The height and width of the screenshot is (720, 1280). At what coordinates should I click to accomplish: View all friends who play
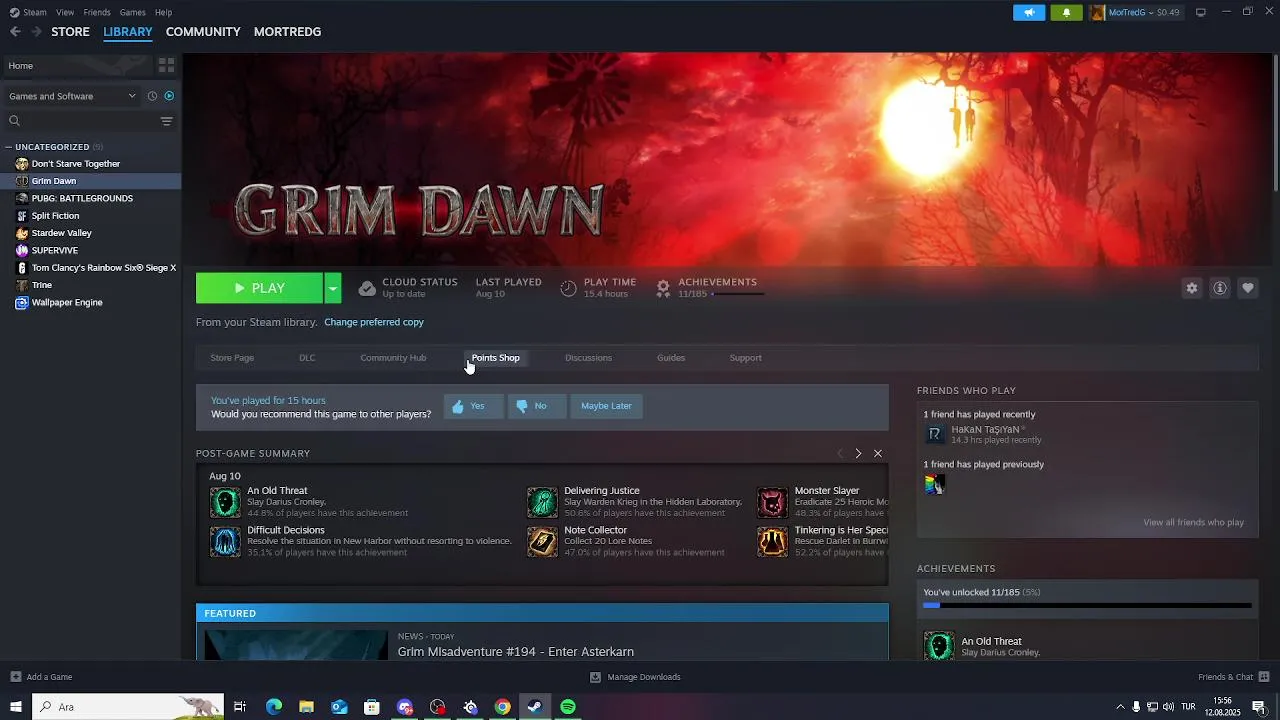coord(1193,522)
